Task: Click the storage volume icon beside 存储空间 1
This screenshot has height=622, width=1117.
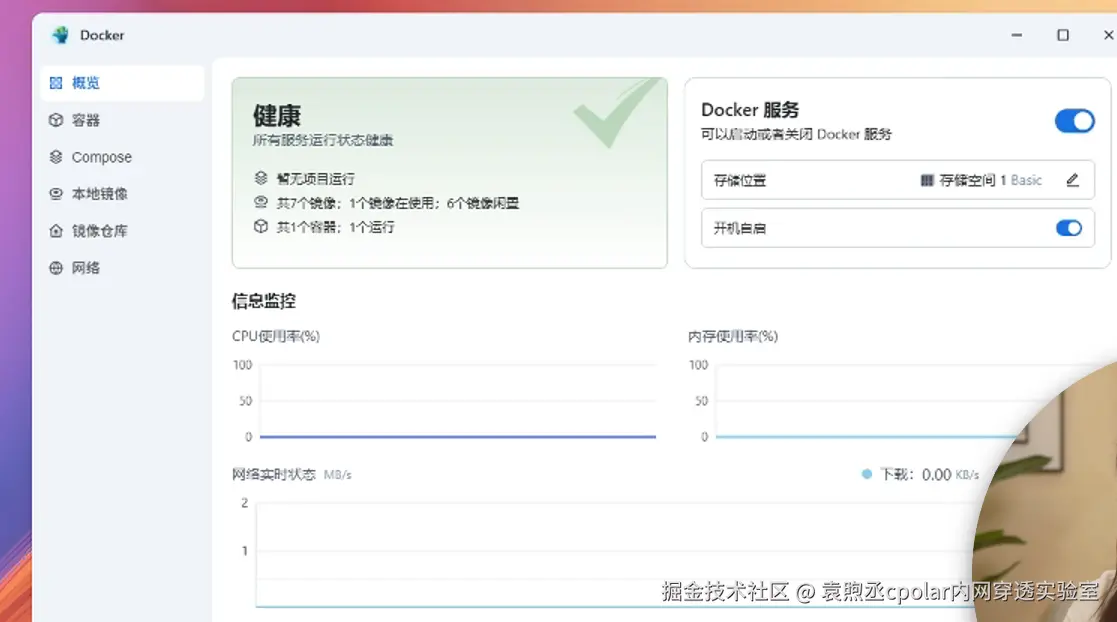Action: click(x=927, y=180)
